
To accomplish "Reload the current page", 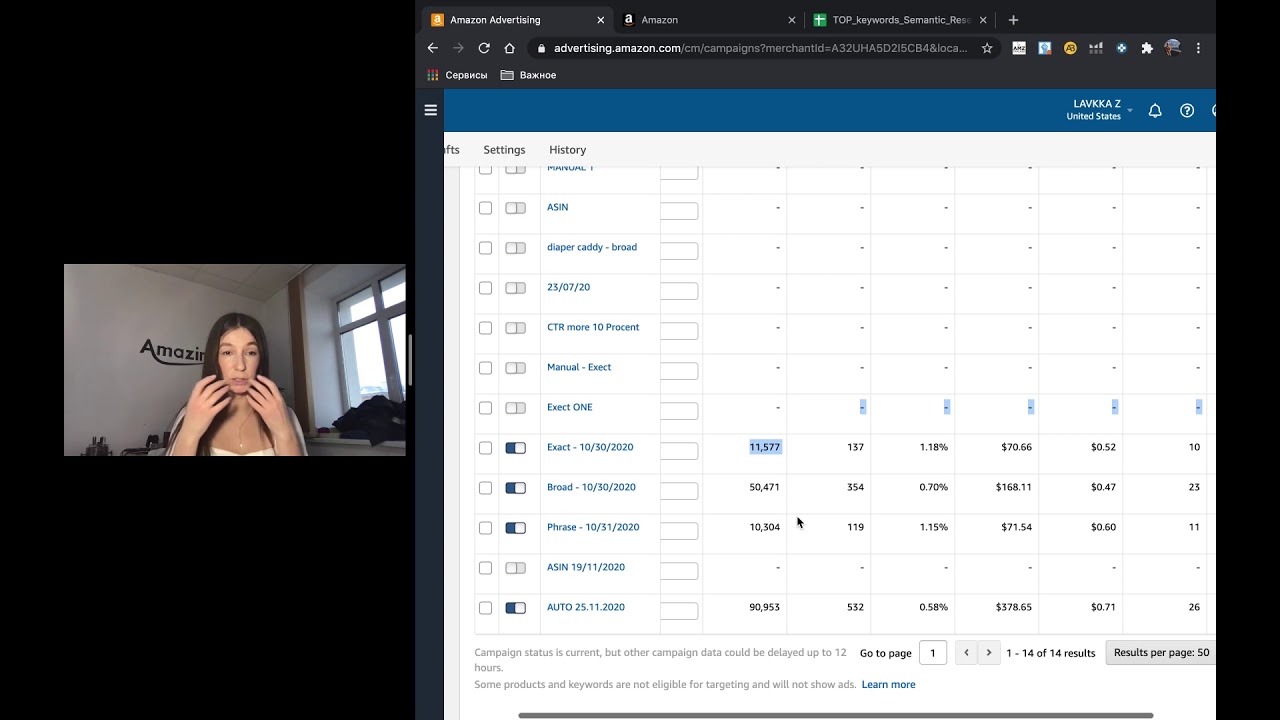I will 484,48.
